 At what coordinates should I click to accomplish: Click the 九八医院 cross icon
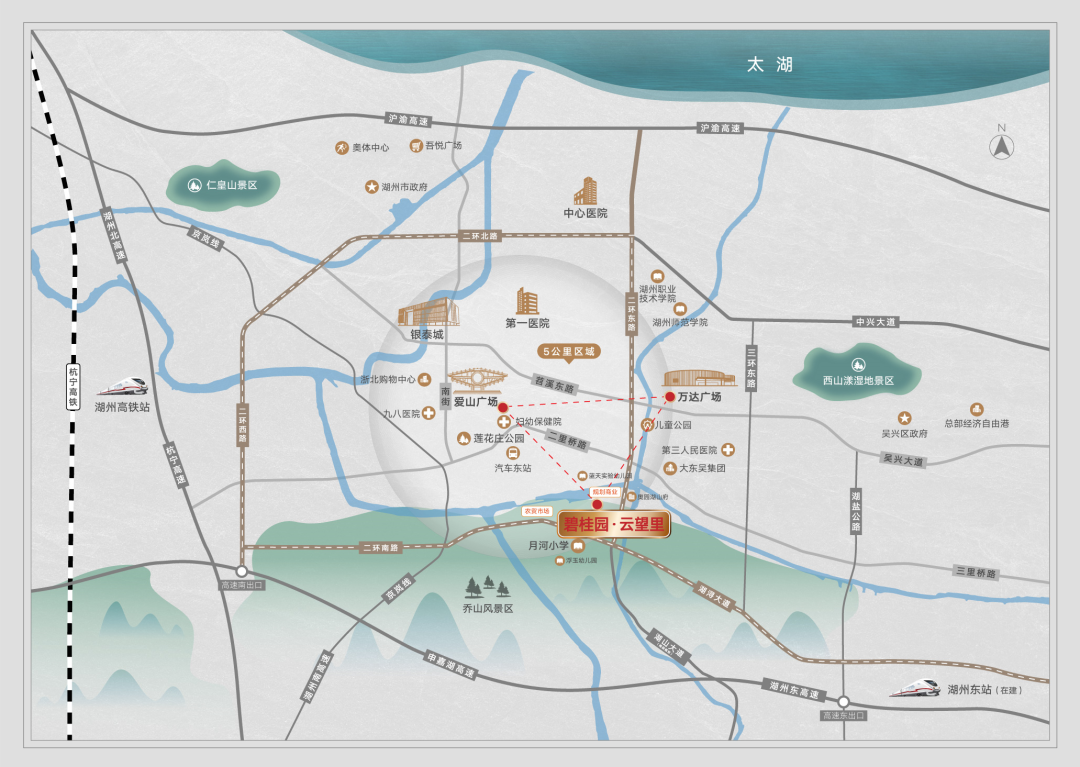(428, 413)
